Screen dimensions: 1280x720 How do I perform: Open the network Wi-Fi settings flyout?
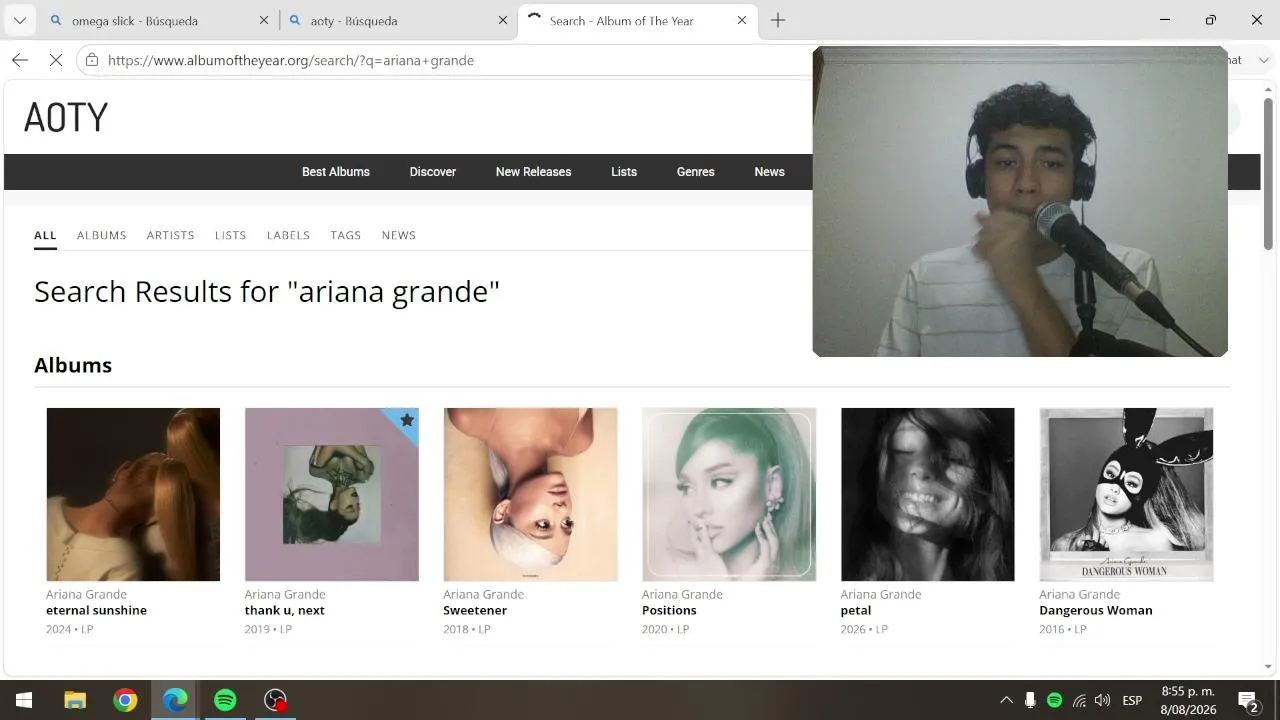pos(1079,700)
